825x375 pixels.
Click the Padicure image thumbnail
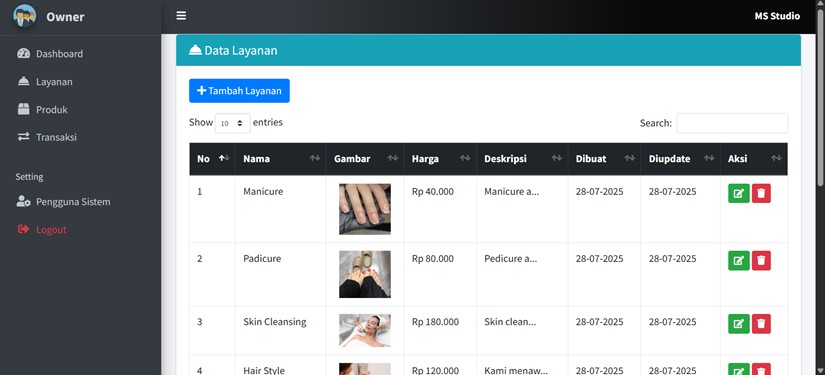click(365, 274)
